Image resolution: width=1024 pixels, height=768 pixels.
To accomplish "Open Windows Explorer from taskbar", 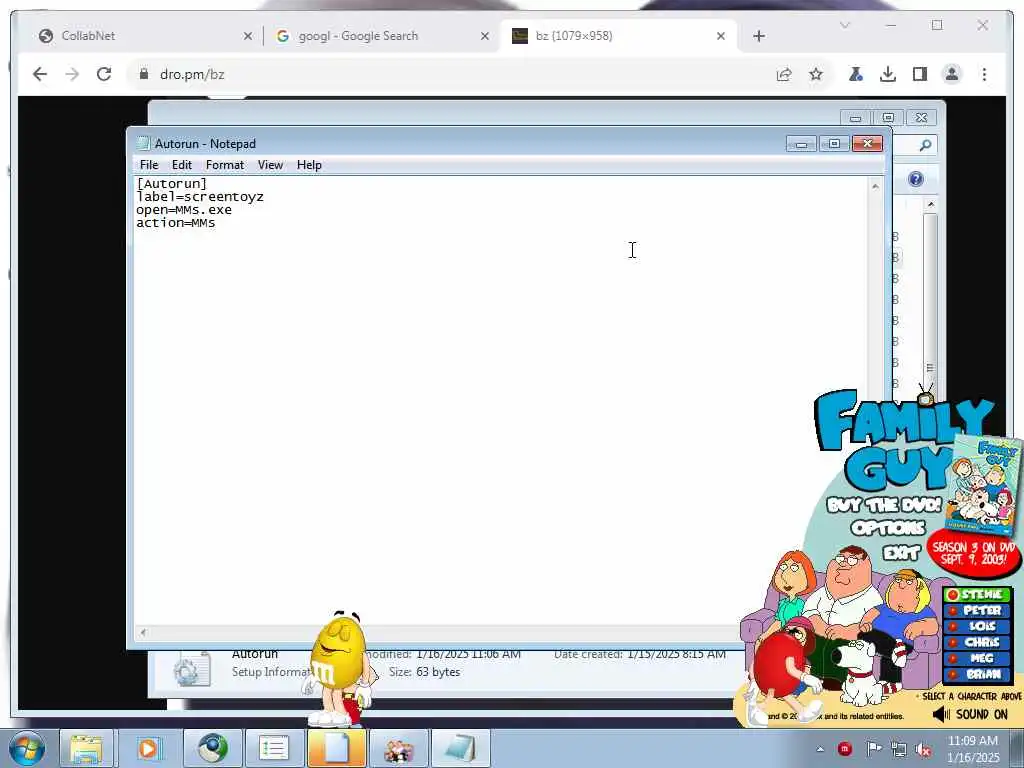I will coord(86,748).
